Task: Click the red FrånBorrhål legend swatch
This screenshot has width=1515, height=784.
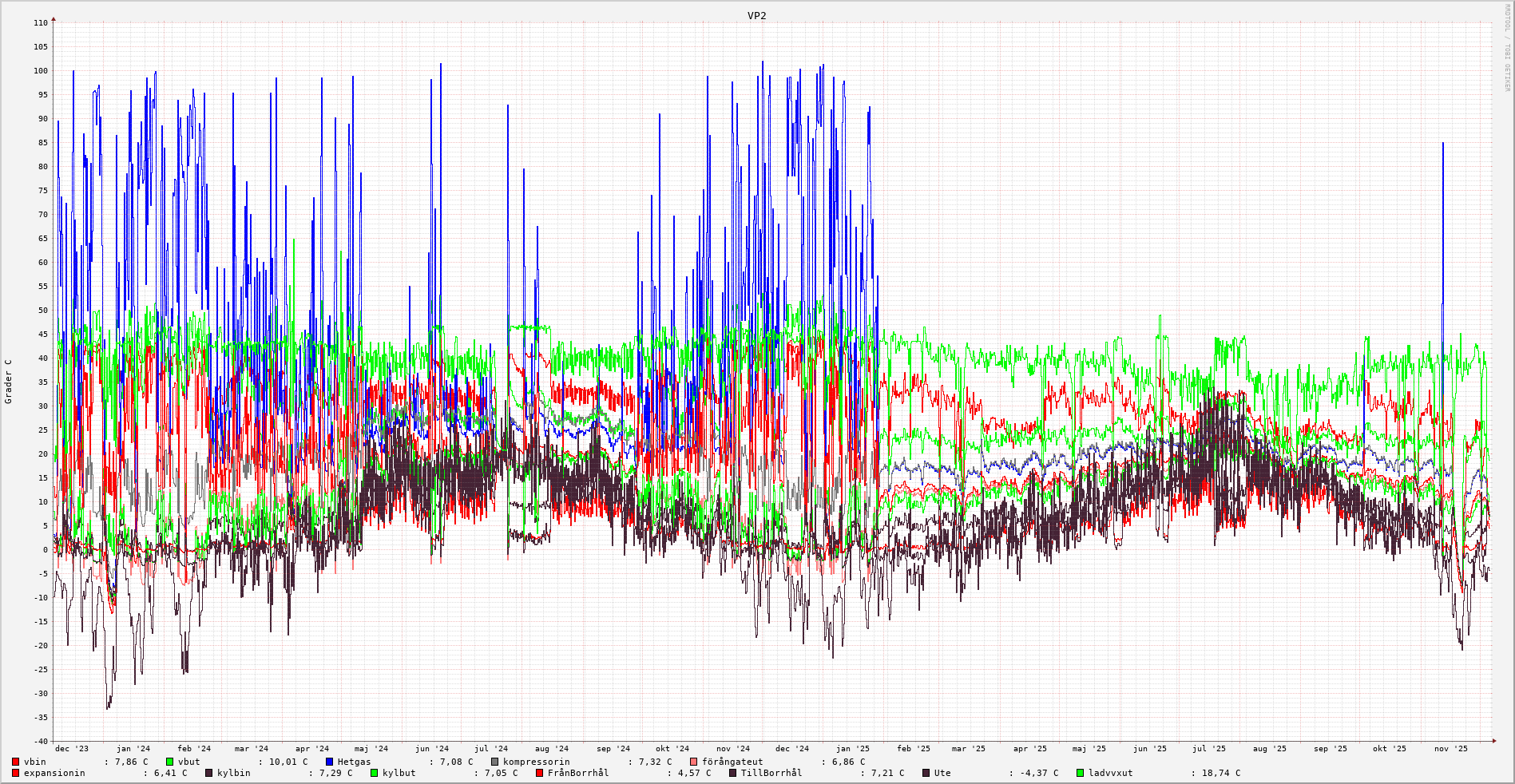Action: click(540, 773)
